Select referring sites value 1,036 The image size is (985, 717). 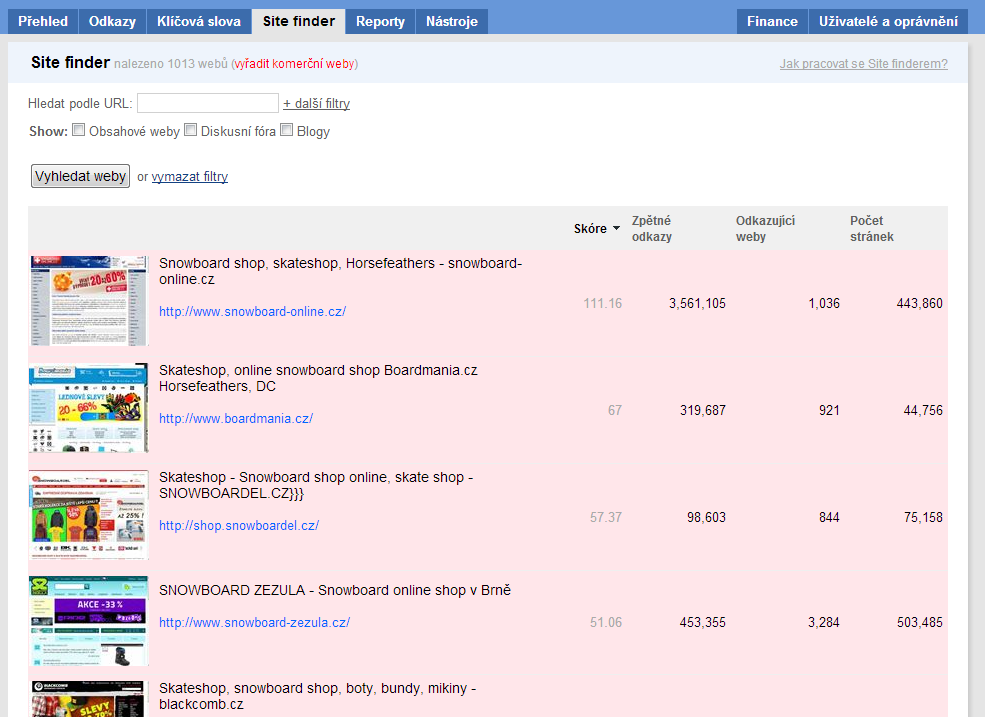824,304
